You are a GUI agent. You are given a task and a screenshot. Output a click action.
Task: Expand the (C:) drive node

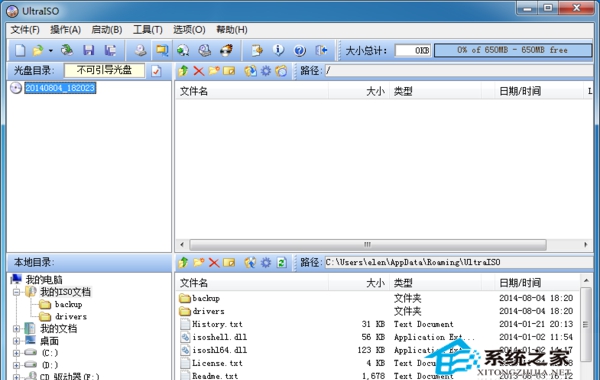click(x=16, y=353)
